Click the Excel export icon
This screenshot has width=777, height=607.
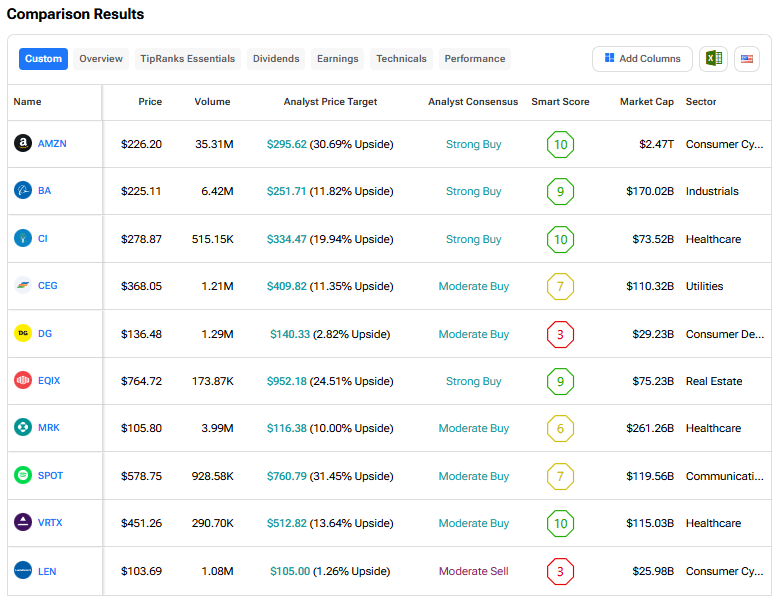click(x=713, y=59)
